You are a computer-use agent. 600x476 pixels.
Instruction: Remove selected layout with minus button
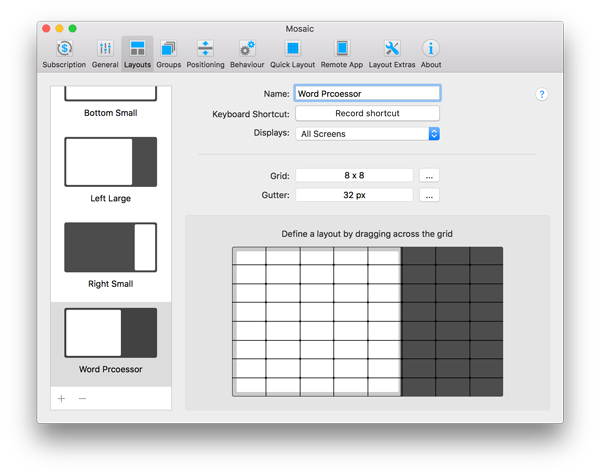[82, 398]
